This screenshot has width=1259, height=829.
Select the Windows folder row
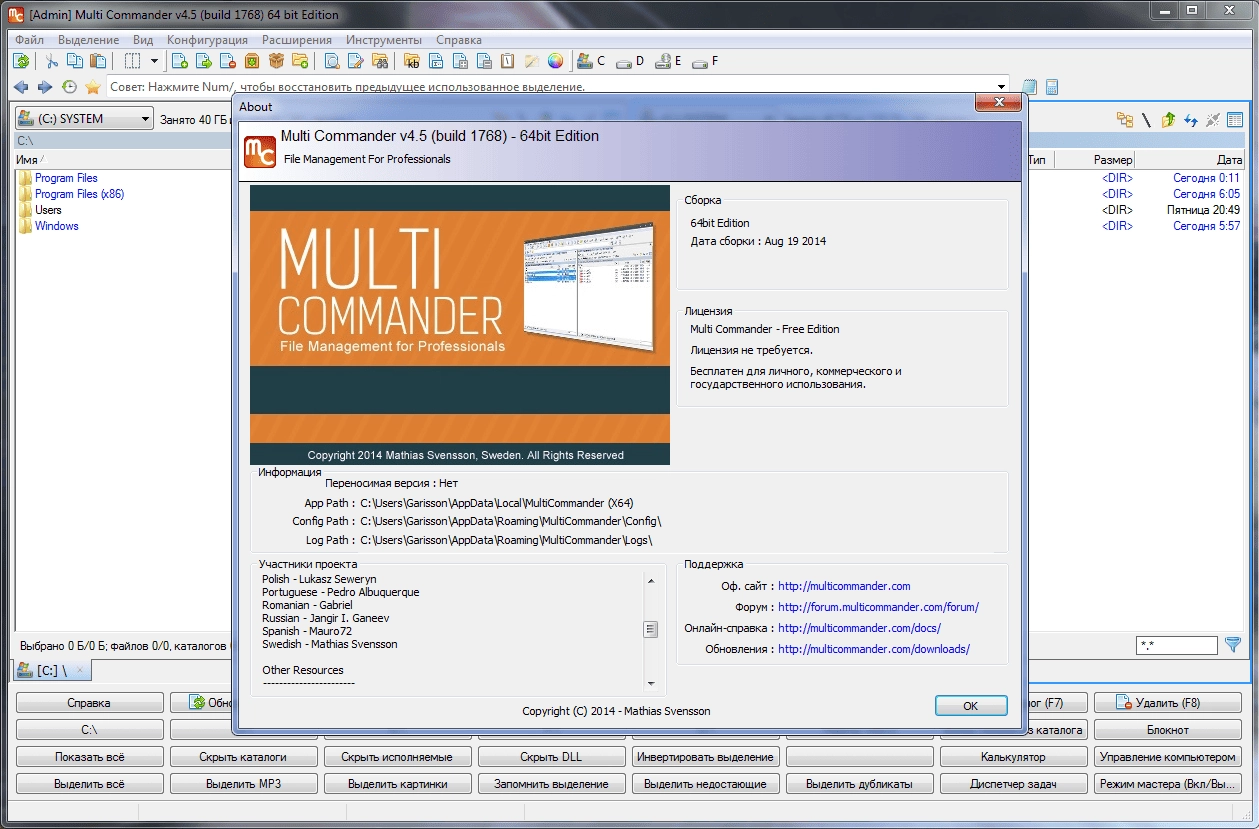(x=56, y=226)
